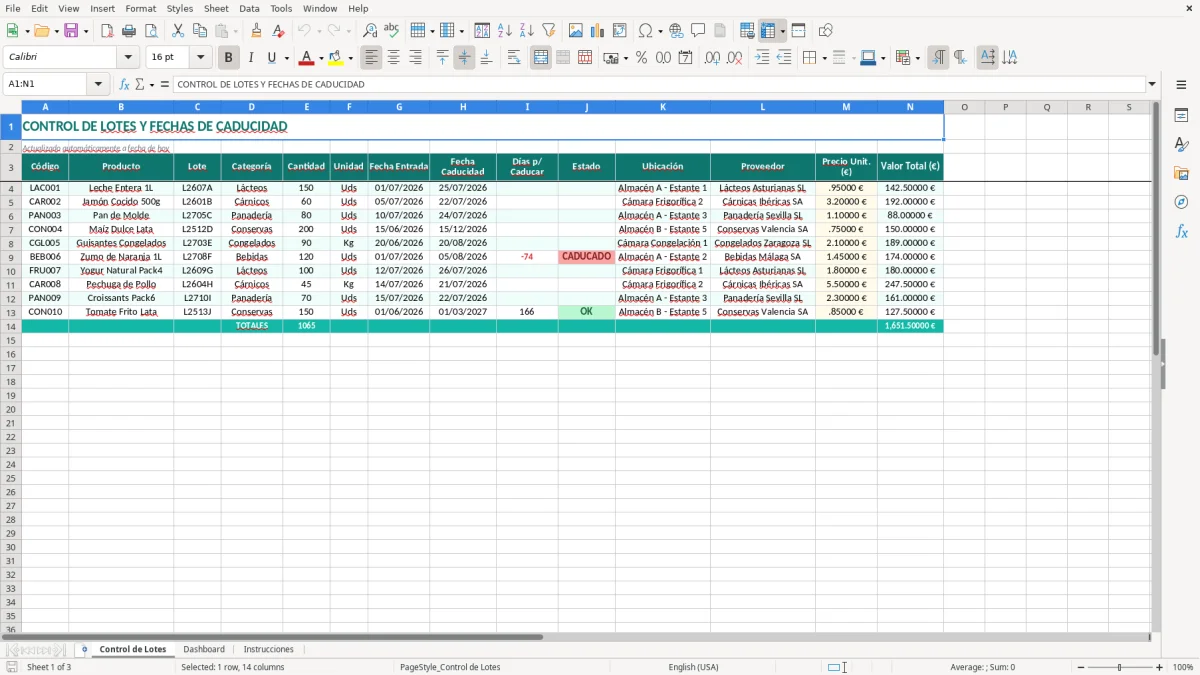Open sidebar Properties icon

[1181, 115]
